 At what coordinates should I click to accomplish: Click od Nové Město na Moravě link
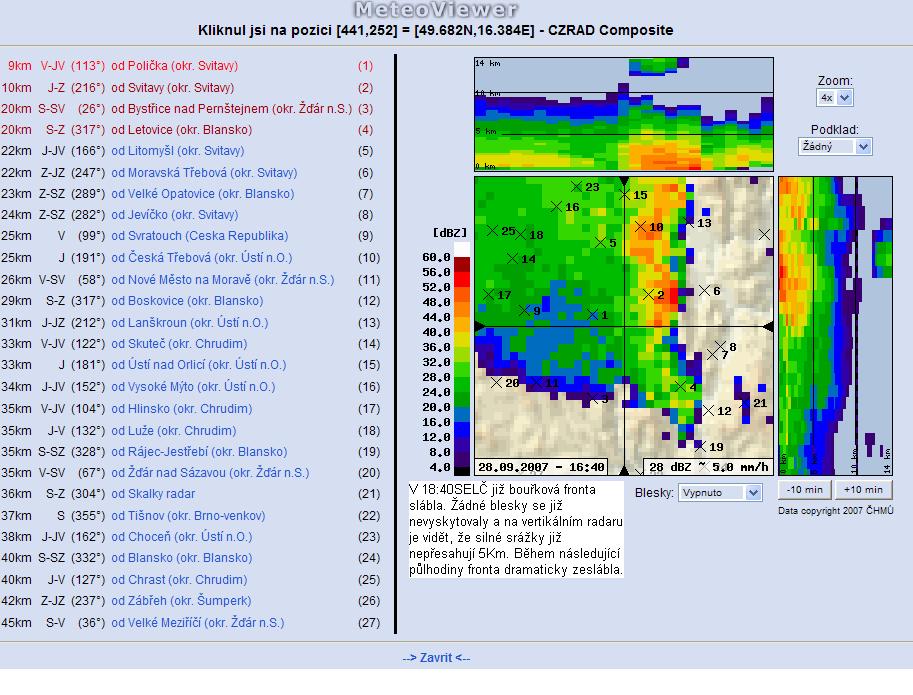click(223, 280)
